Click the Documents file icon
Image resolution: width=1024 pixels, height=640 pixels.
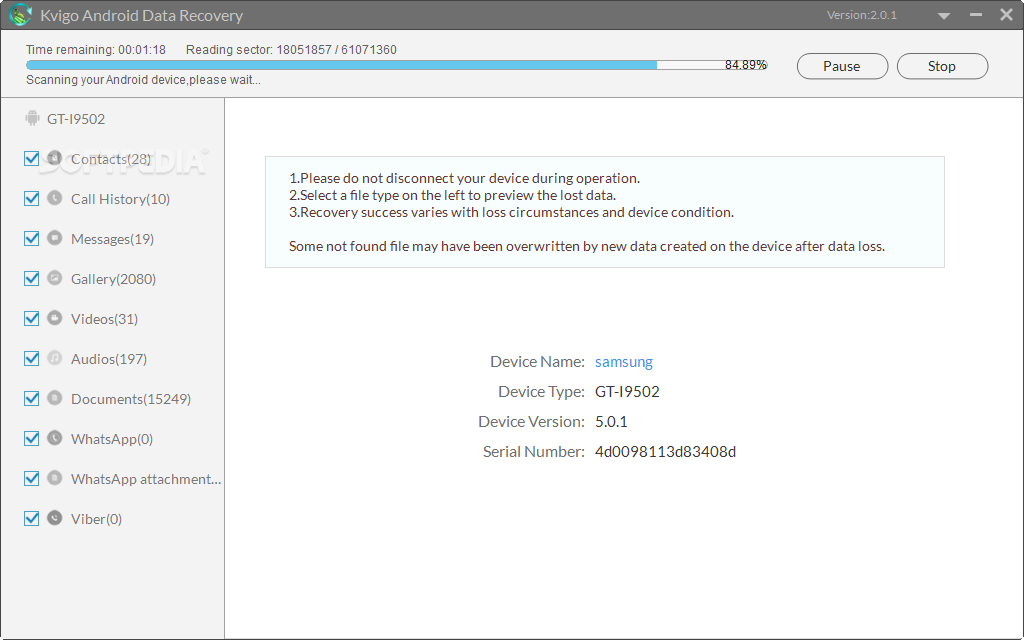pyautogui.click(x=55, y=398)
